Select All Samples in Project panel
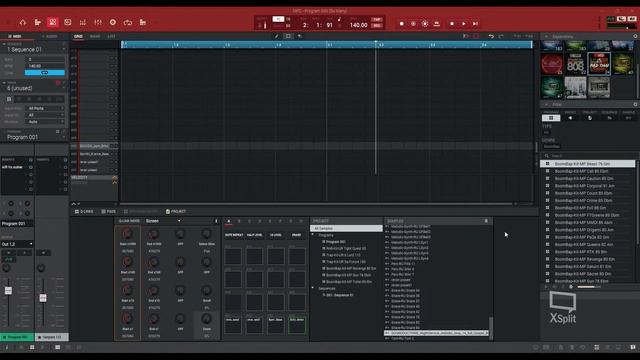The height and width of the screenshot is (360, 640). 346,229
